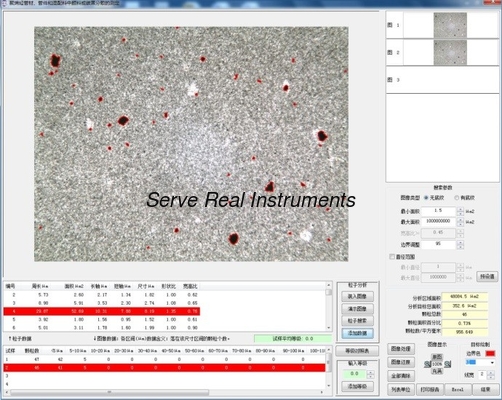Viewport: 502px width, 400px height.
Task: Increase the line width stepper value
Action: click(491, 373)
